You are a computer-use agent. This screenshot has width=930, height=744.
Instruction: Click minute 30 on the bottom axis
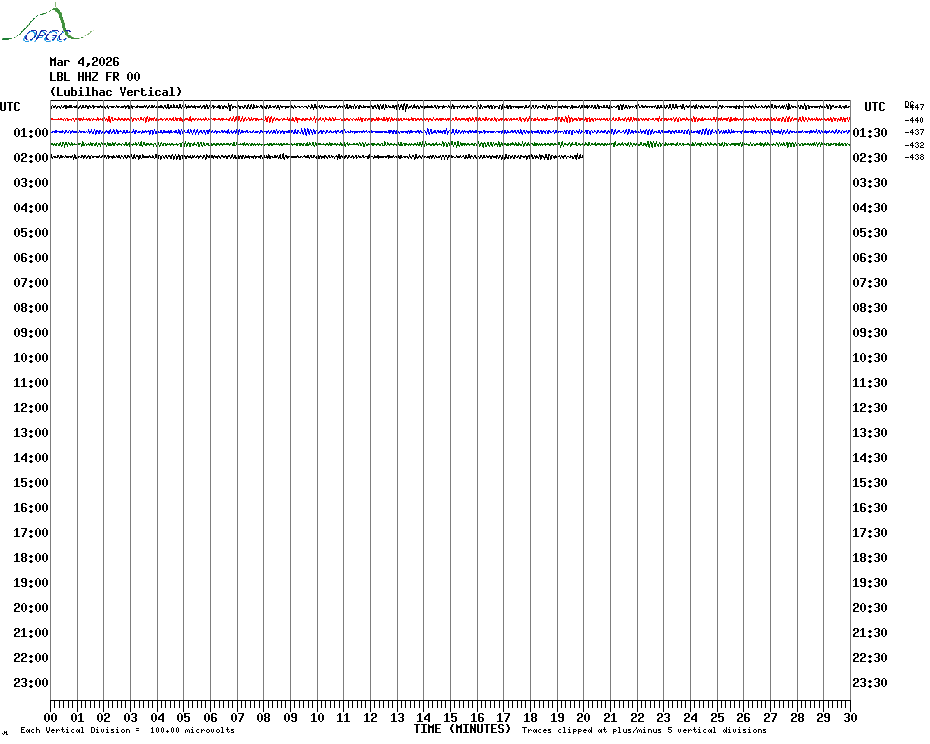850,718
